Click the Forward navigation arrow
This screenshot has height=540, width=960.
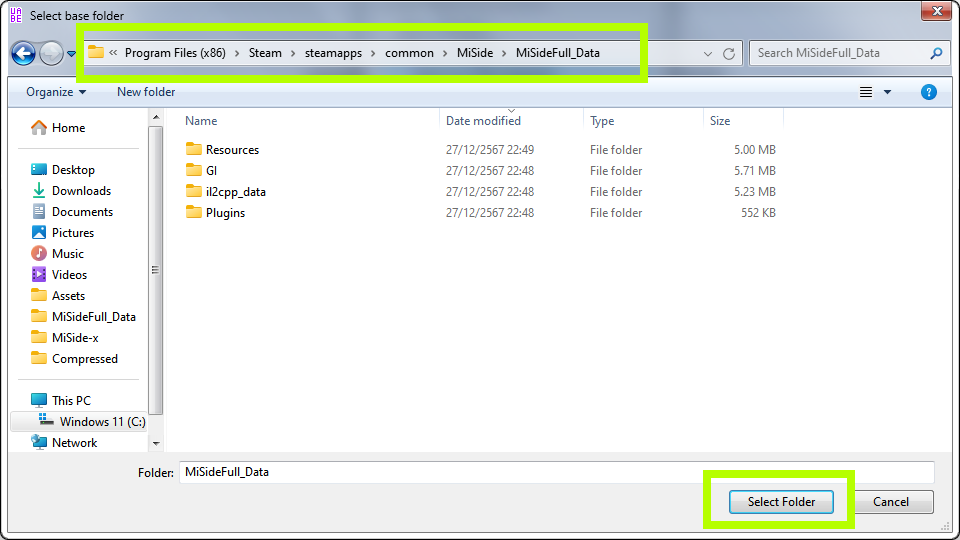tap(51, 53)
